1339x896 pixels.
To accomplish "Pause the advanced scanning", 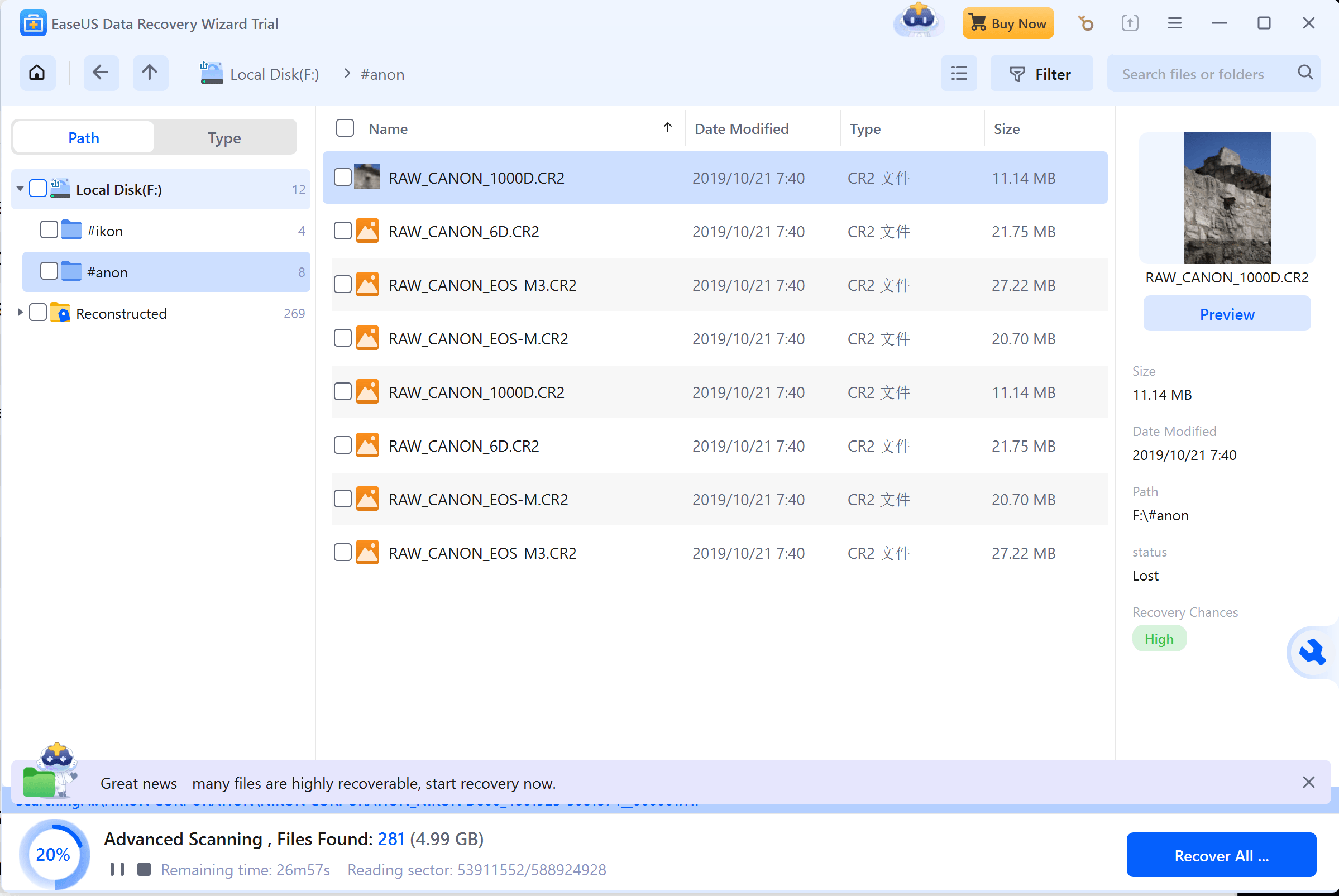I will [x=117, y=869].
